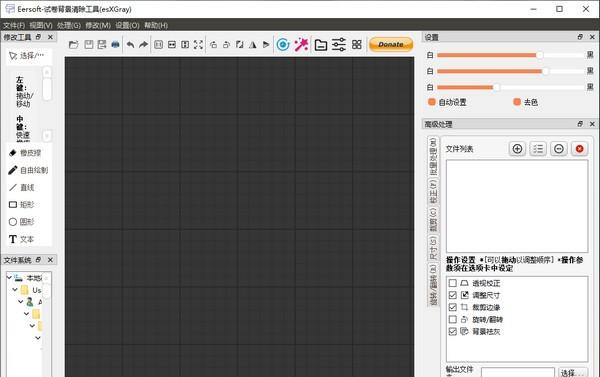The height and width of the screenshot is (377, 600).
Task: Enable the 透视校正 checkbox
Action: [x=453, y=283]
